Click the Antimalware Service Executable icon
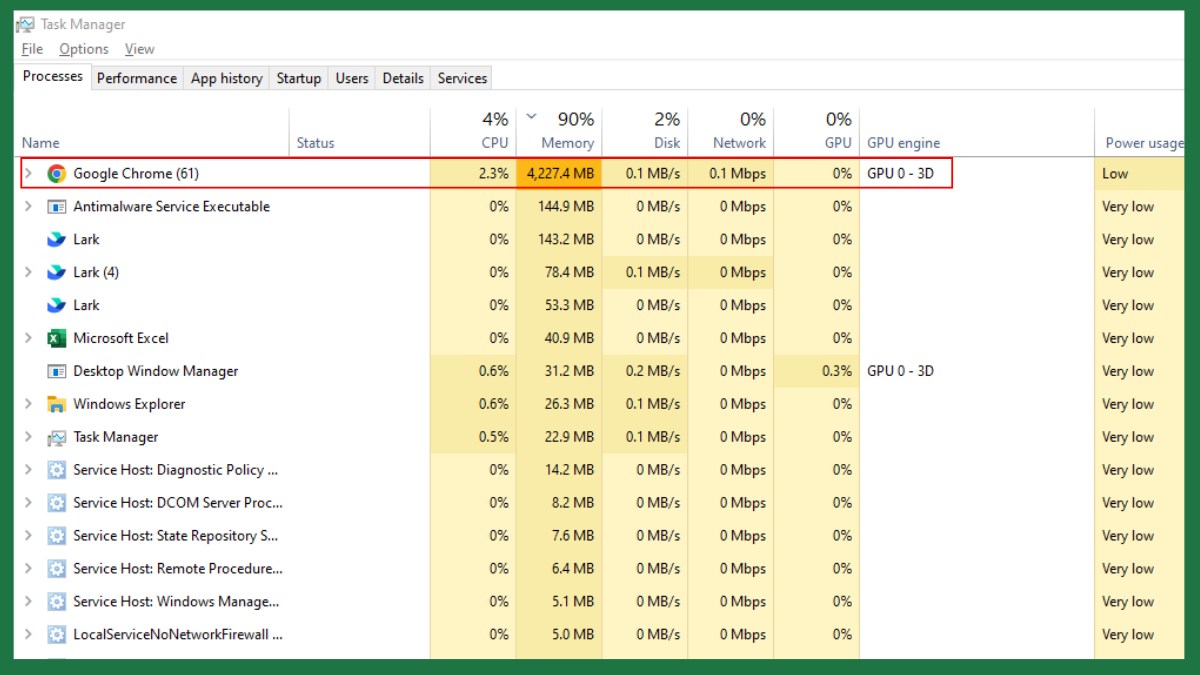 tap(57, 207)
